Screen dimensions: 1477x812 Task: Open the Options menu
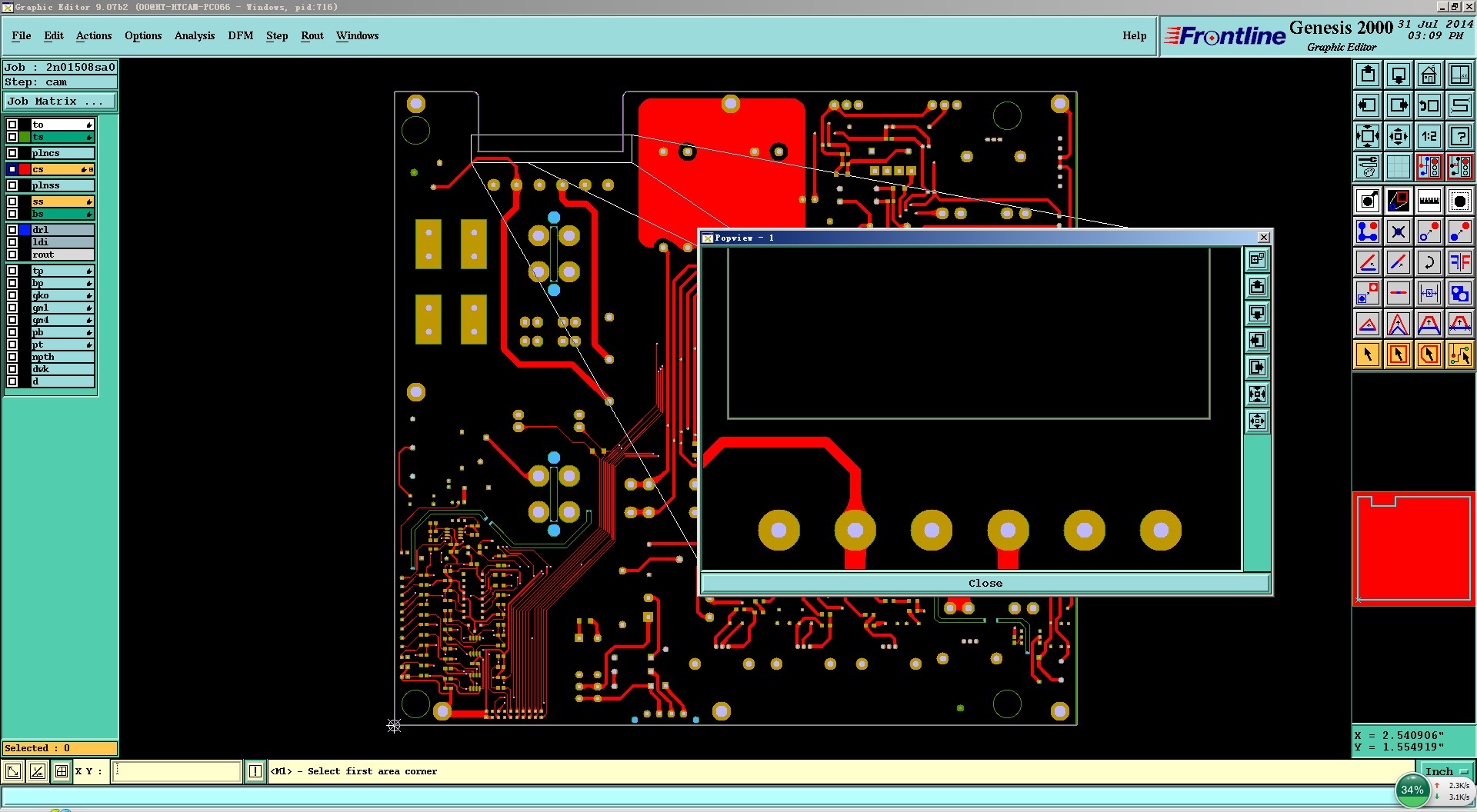[143, 35]
